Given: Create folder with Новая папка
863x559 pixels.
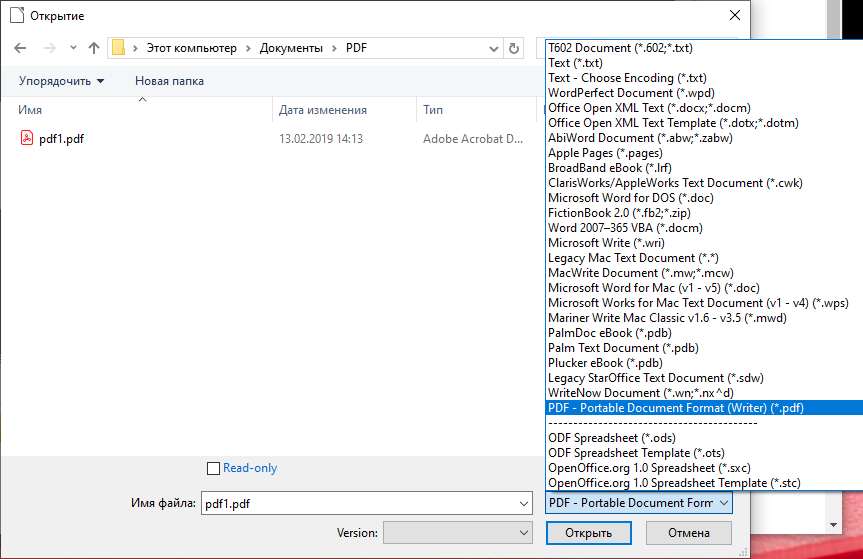Looking at the screenshot, I should click(x=169, y=81).
